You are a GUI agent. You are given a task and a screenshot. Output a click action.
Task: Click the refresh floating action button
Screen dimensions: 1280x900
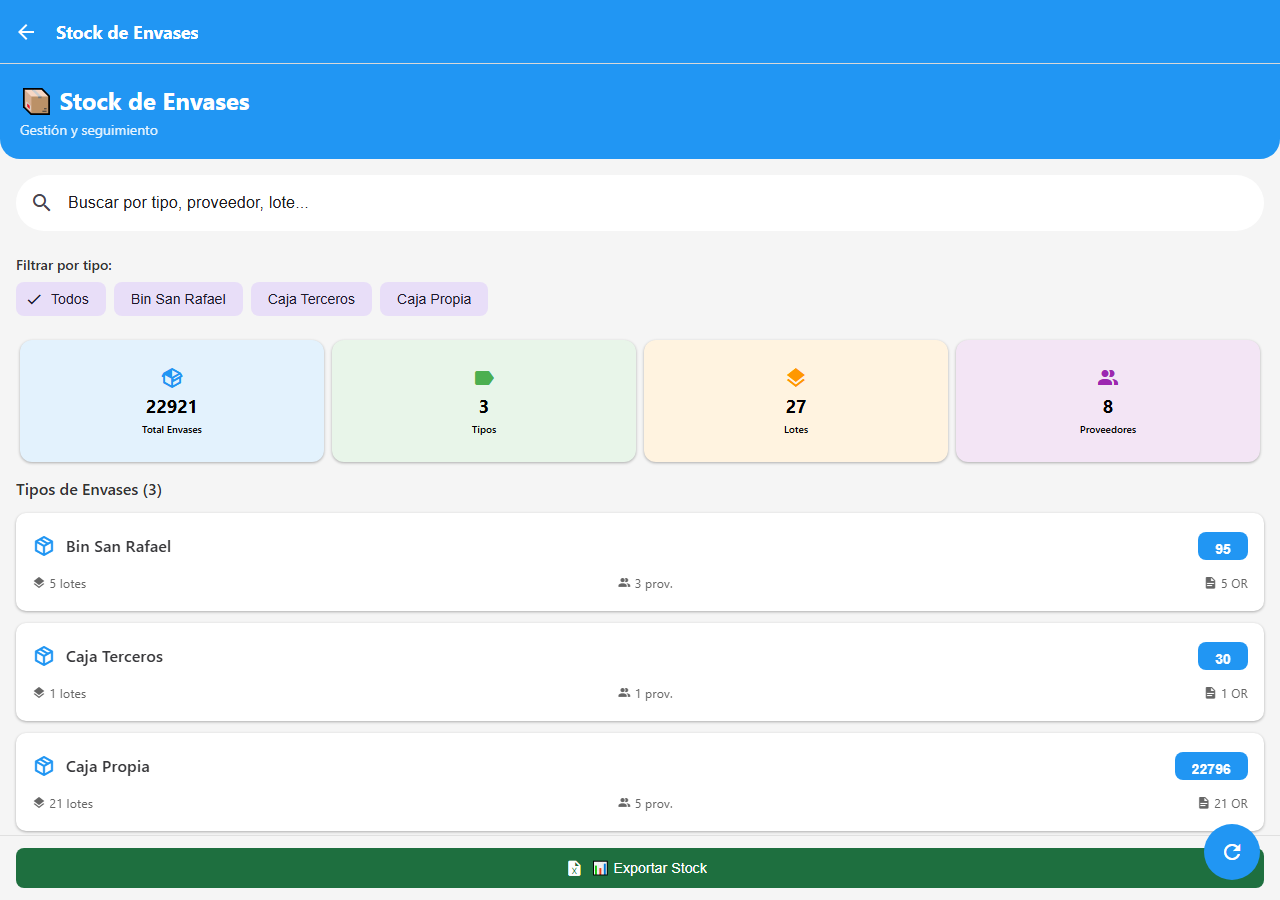[1232, 852]
